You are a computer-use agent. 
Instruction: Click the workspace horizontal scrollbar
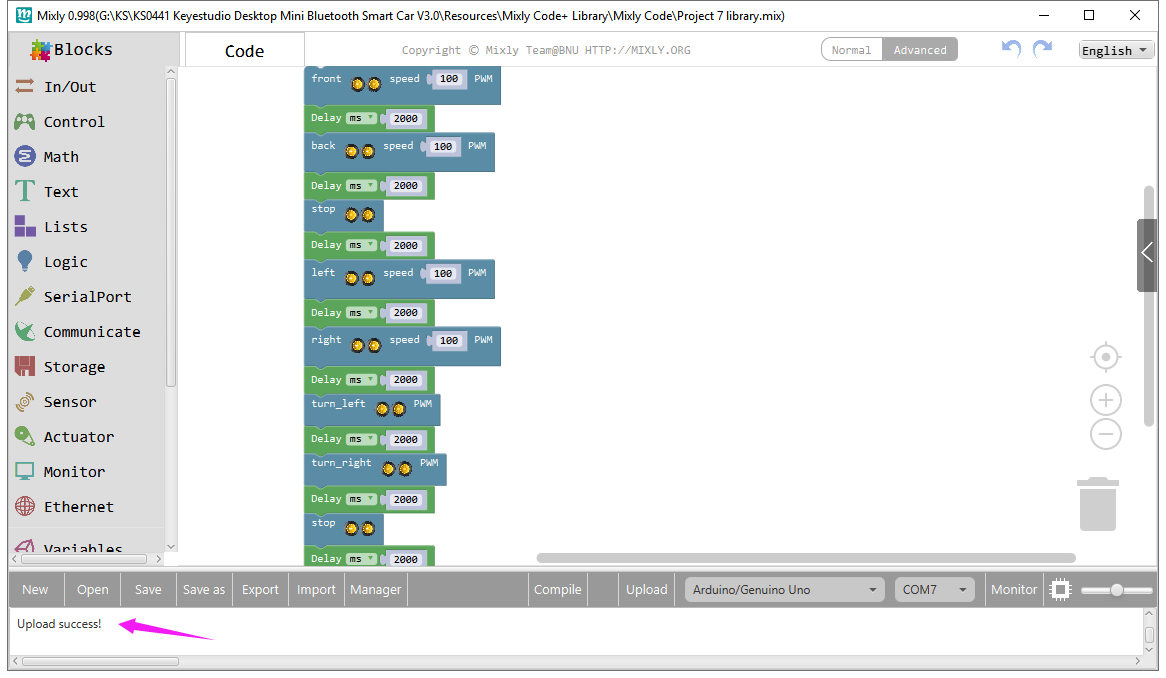[x=806, y=558]
